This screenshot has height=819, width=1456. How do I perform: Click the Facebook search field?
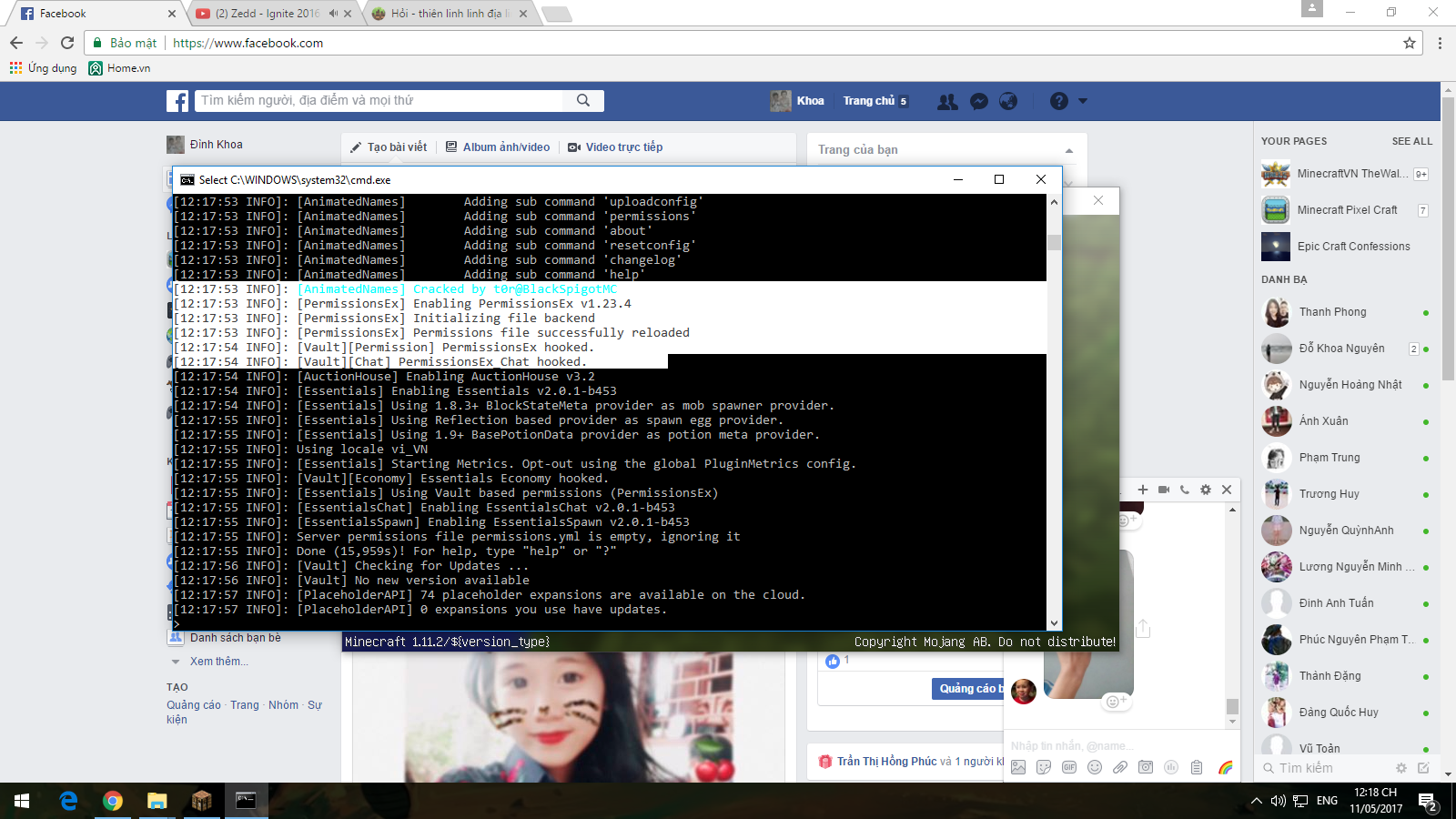[x=380, y=100]
